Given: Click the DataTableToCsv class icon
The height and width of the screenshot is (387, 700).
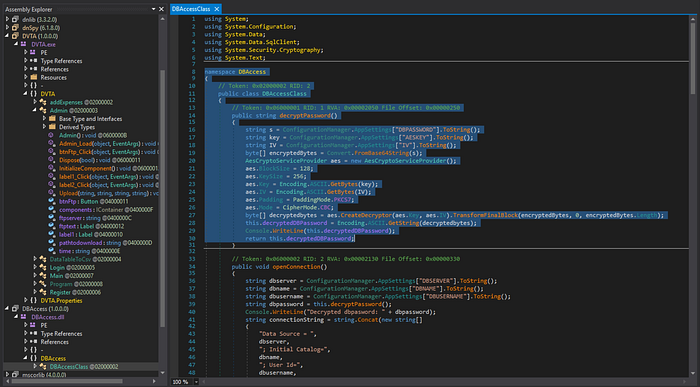Looking at the screenshot, I should pos(43,259).
